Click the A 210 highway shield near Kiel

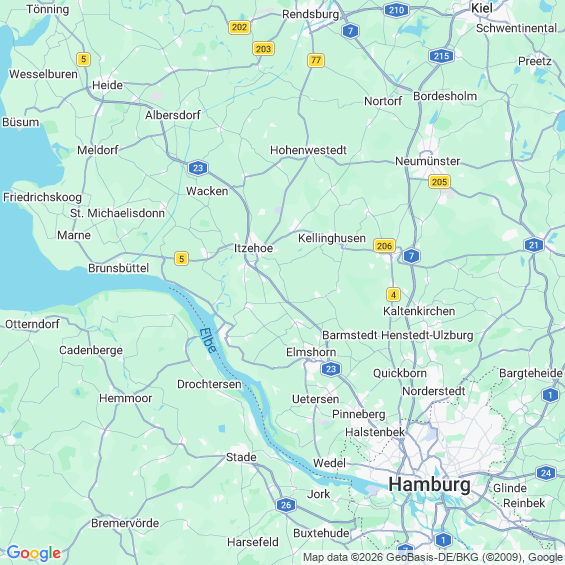point(396,10)
